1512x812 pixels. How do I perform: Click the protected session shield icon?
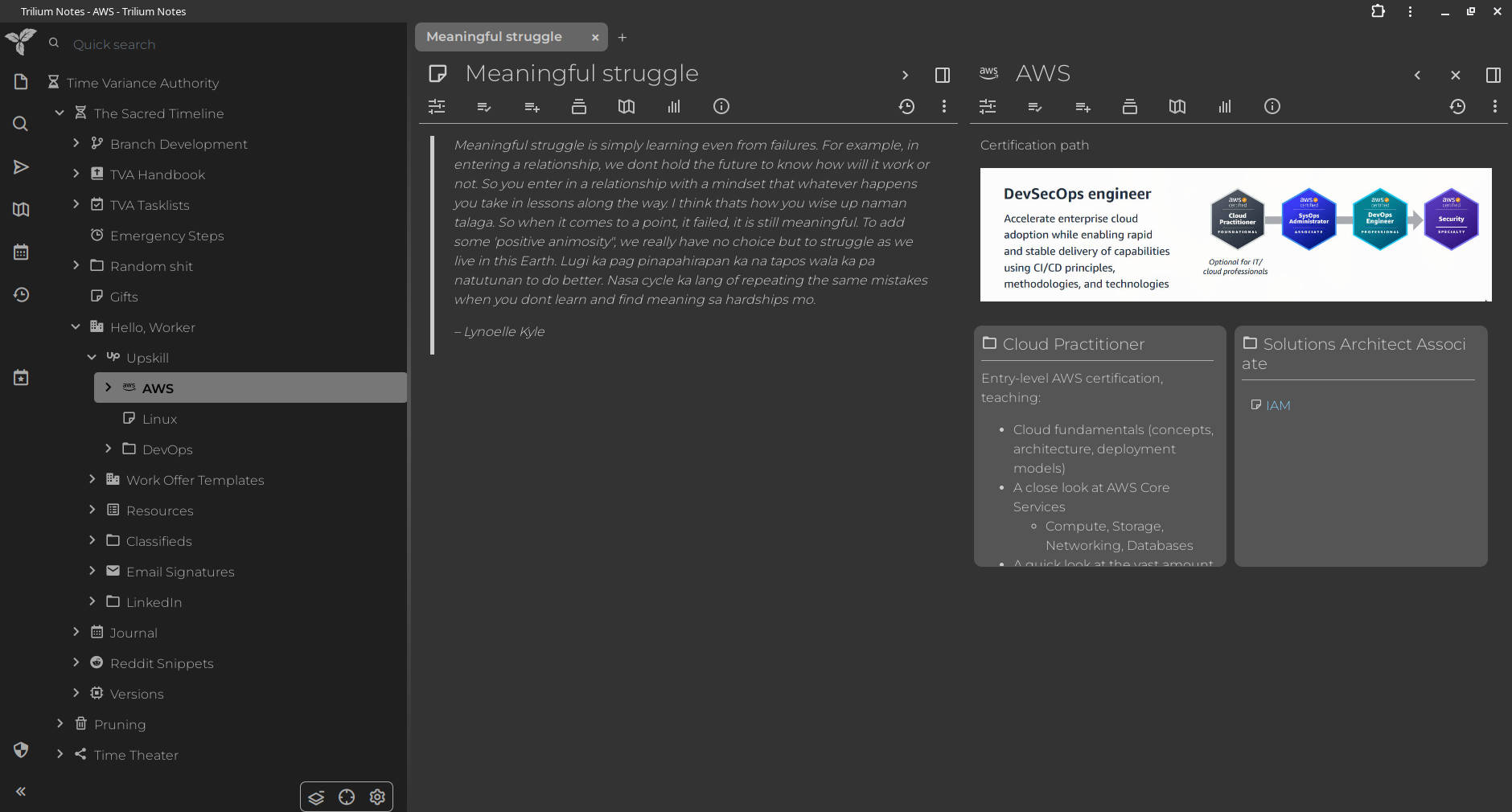pyautogui.click(x=21, y=750)
